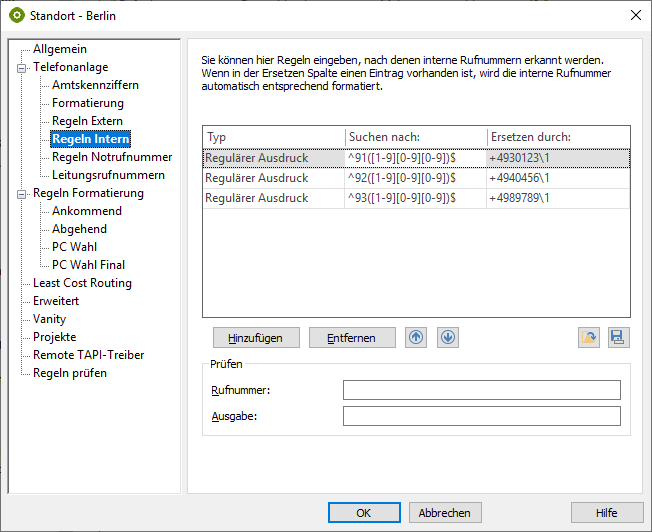Click the save rules floppy disk icon
Image resolution: width=652 pixels, height=532 pixels.
click(619, 337)
